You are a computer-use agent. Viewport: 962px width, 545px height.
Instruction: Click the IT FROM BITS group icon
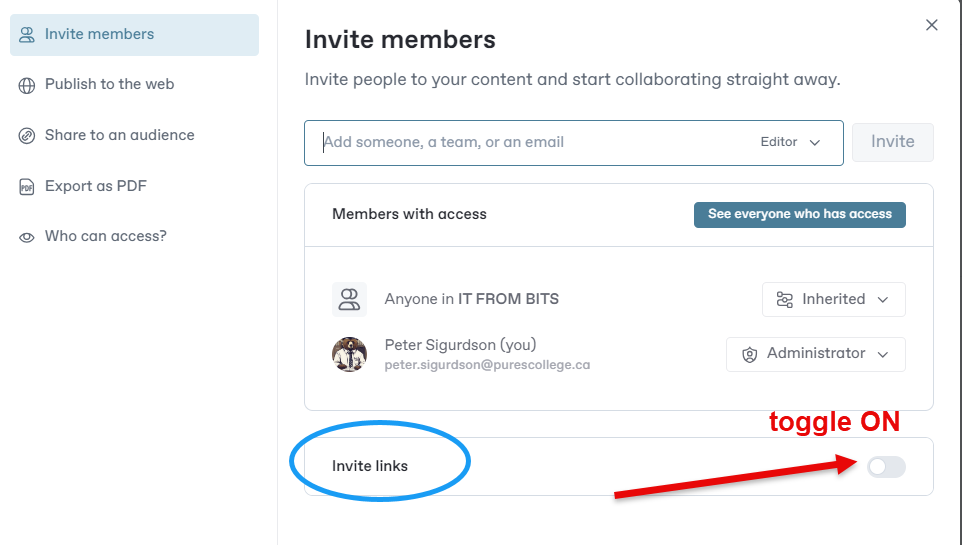point(349,299)
